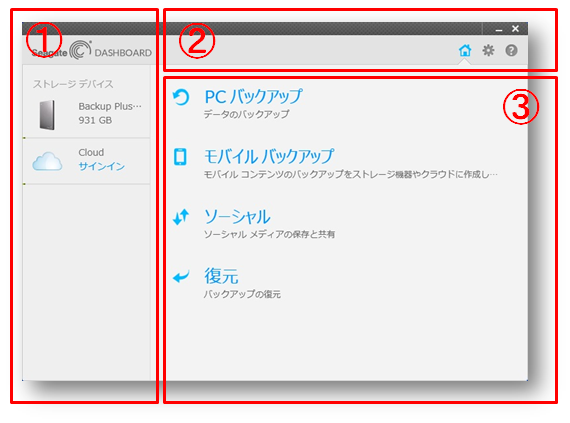Click the Seagate swirl logo
This screenshot has height=423, width=570.
[x=80, y=50]
